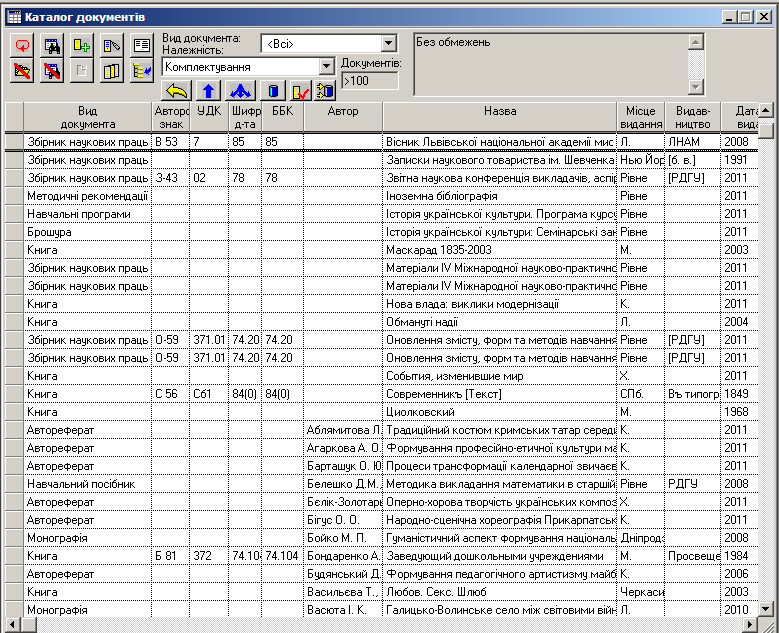Click the События, изменившие мир cell
779x633 pixels.
pyautogui.click(x=500, y=376)
